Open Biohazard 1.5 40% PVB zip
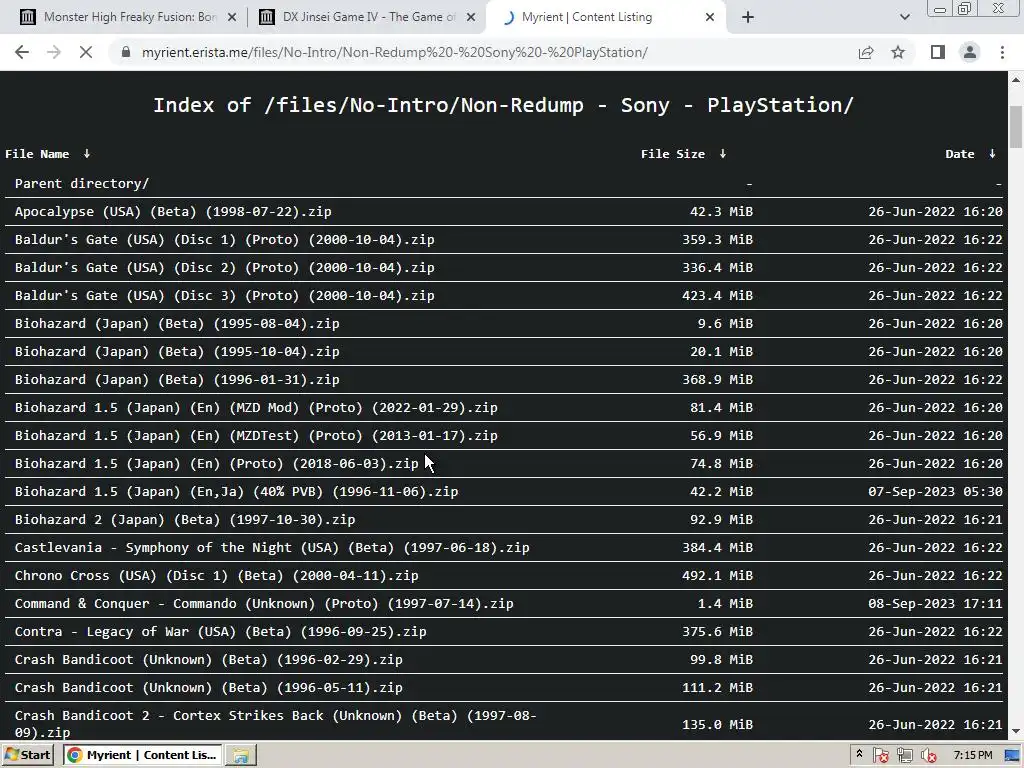 coord(236,492)
